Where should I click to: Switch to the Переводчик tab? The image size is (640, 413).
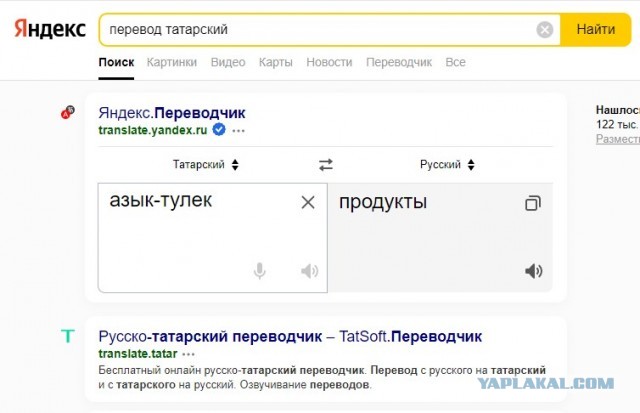point(399,62)
